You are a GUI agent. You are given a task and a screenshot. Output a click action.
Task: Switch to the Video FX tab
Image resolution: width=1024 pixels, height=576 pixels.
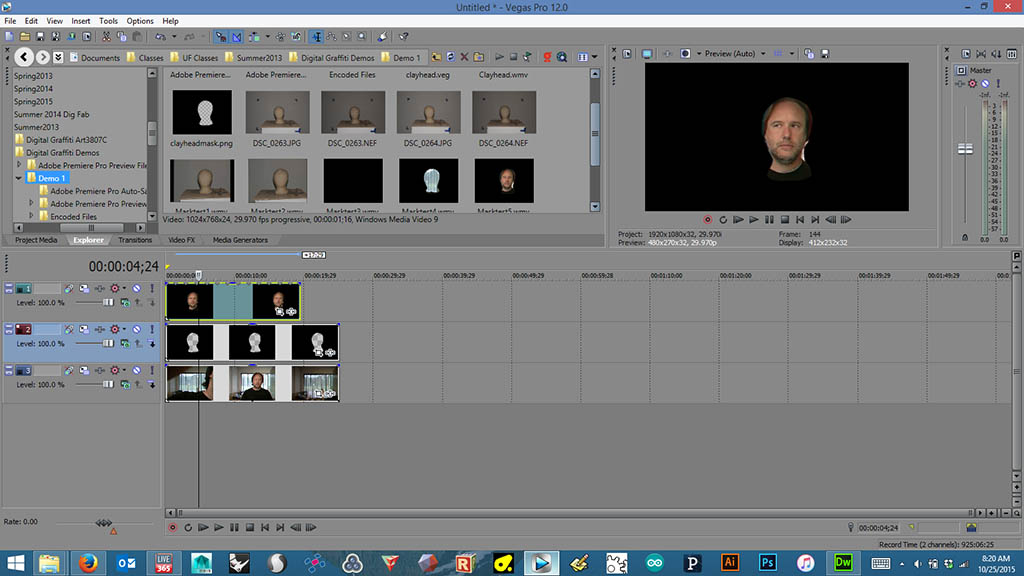[x=181, y=240]
